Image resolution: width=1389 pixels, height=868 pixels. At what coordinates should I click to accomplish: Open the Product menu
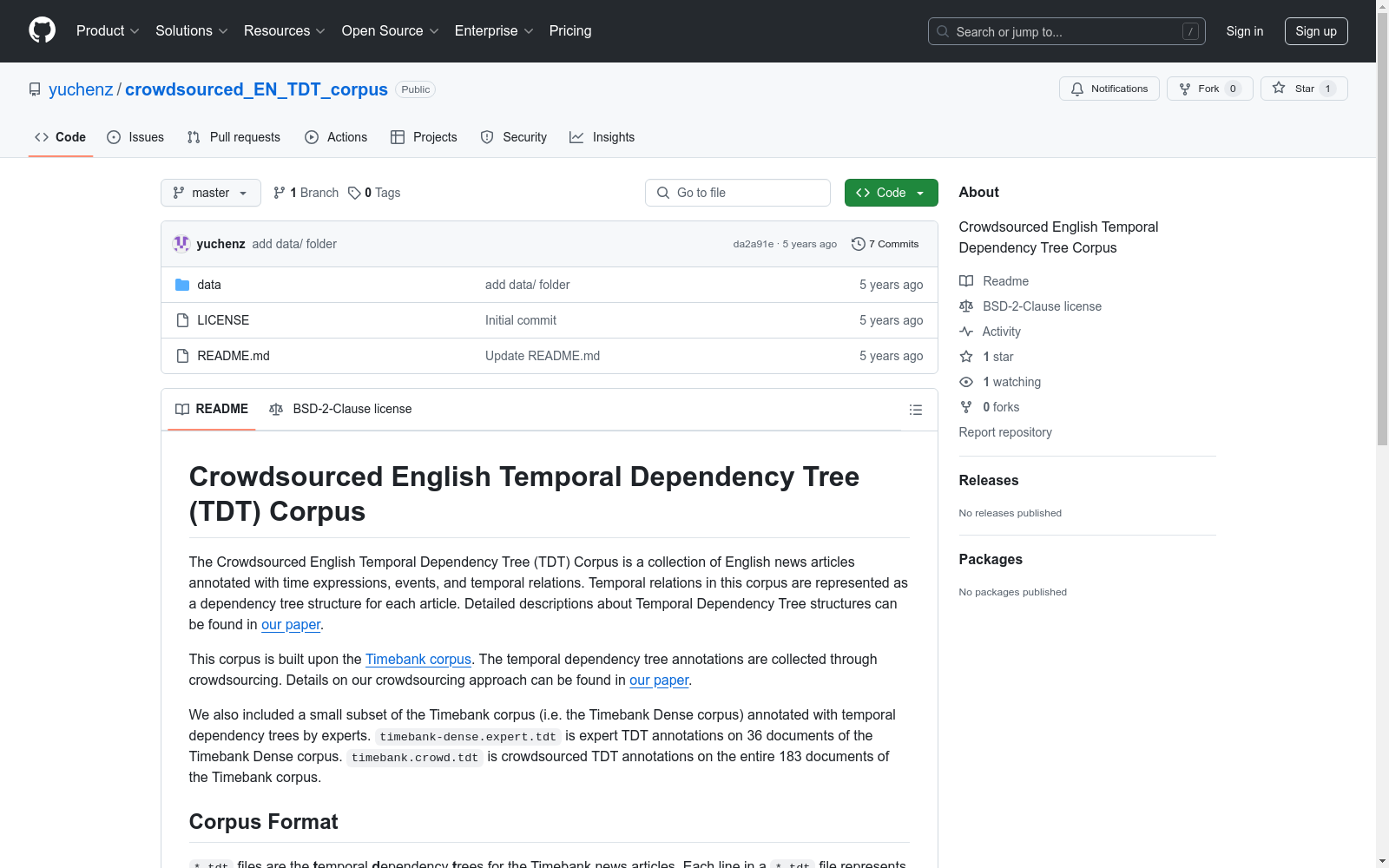(x=108, y=31)
